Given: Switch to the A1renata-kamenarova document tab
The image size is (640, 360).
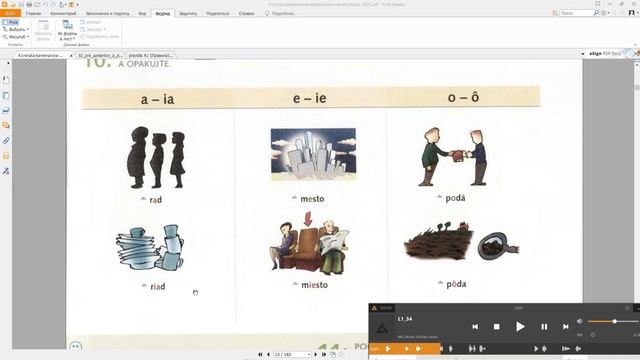Looking at the screenshot, I should point(40,55).
